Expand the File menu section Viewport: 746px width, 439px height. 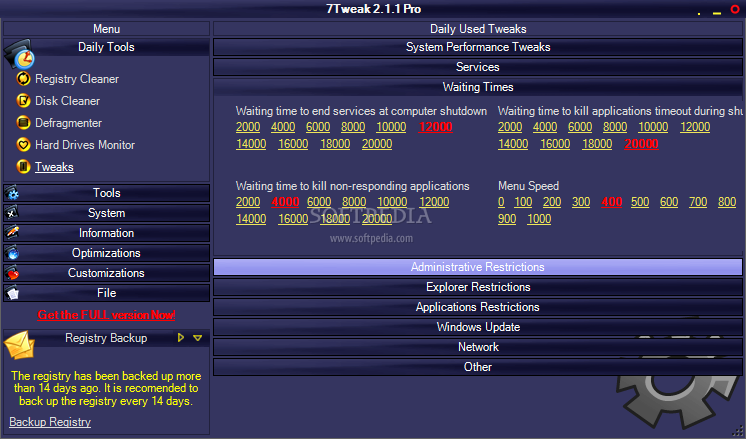pos(107,293)
